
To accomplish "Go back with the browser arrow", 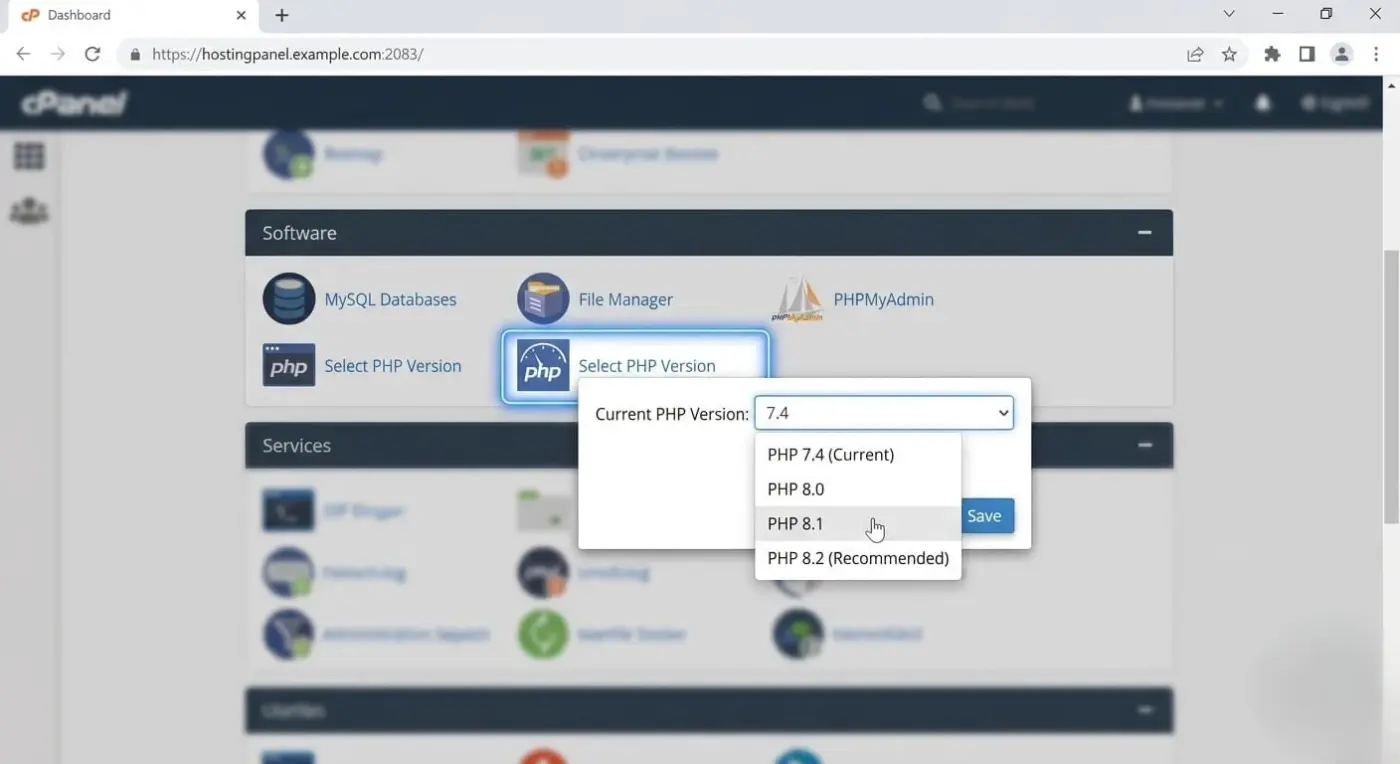I will (x=23, y=54).
